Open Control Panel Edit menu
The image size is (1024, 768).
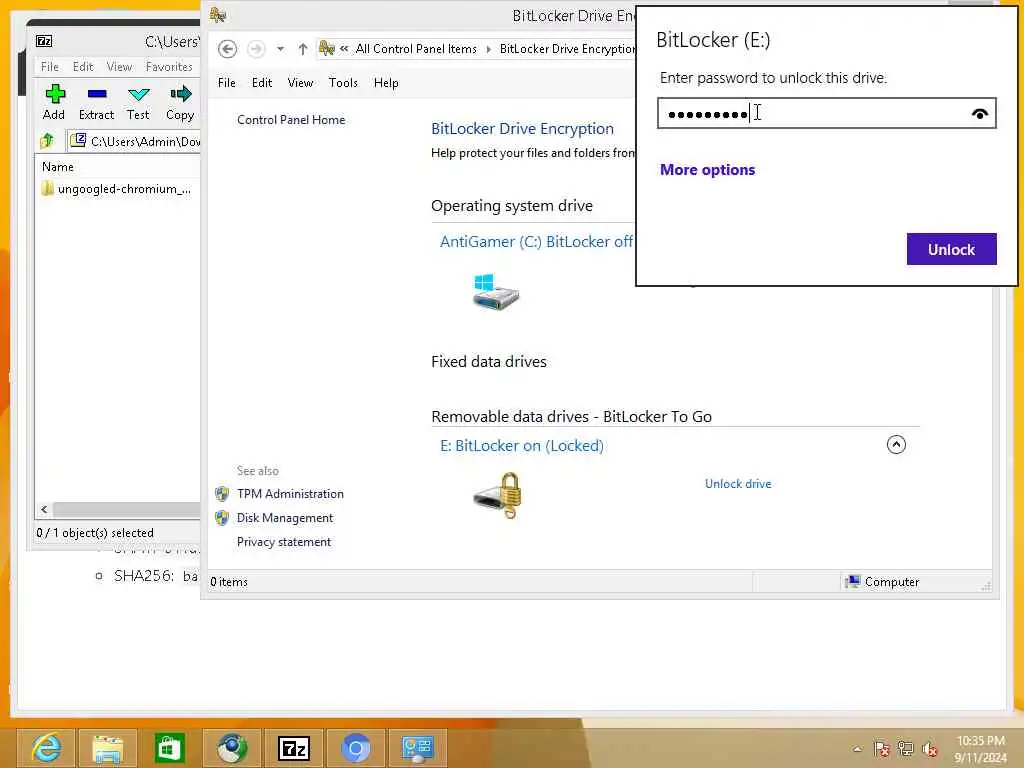(262, 83)
